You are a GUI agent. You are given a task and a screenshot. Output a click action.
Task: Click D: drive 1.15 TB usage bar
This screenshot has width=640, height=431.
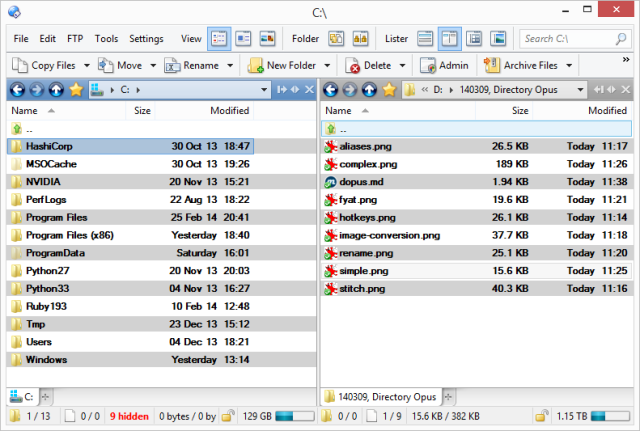tap(610, 416)
